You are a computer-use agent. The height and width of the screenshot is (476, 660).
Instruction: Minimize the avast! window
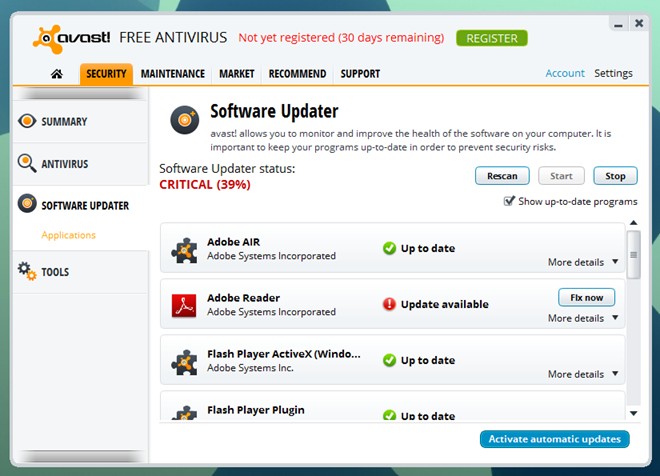(618, 24)
